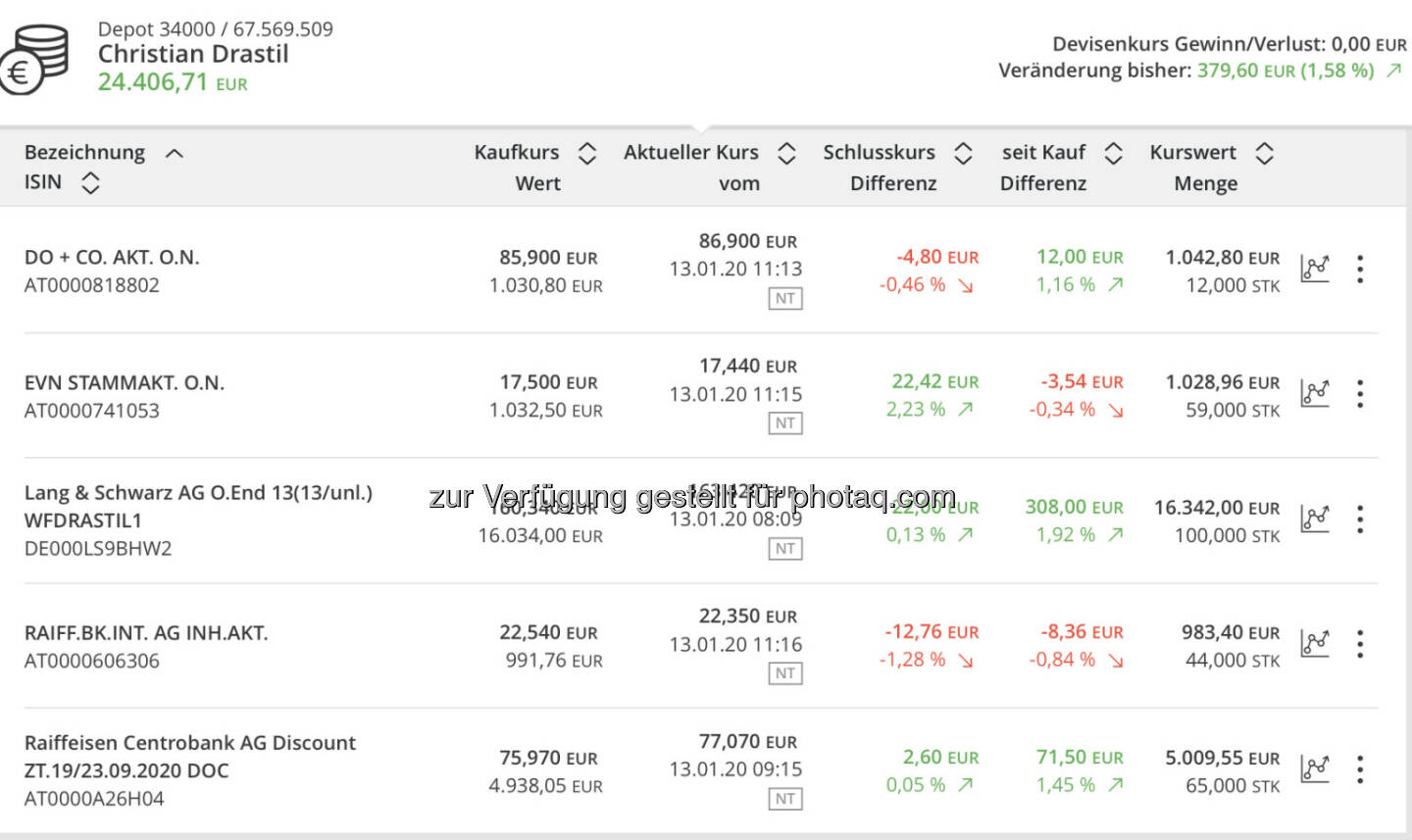Open the DO + CO. AKT. O.N. position
Screen dimensions: 1412x840
click(112, 257)
